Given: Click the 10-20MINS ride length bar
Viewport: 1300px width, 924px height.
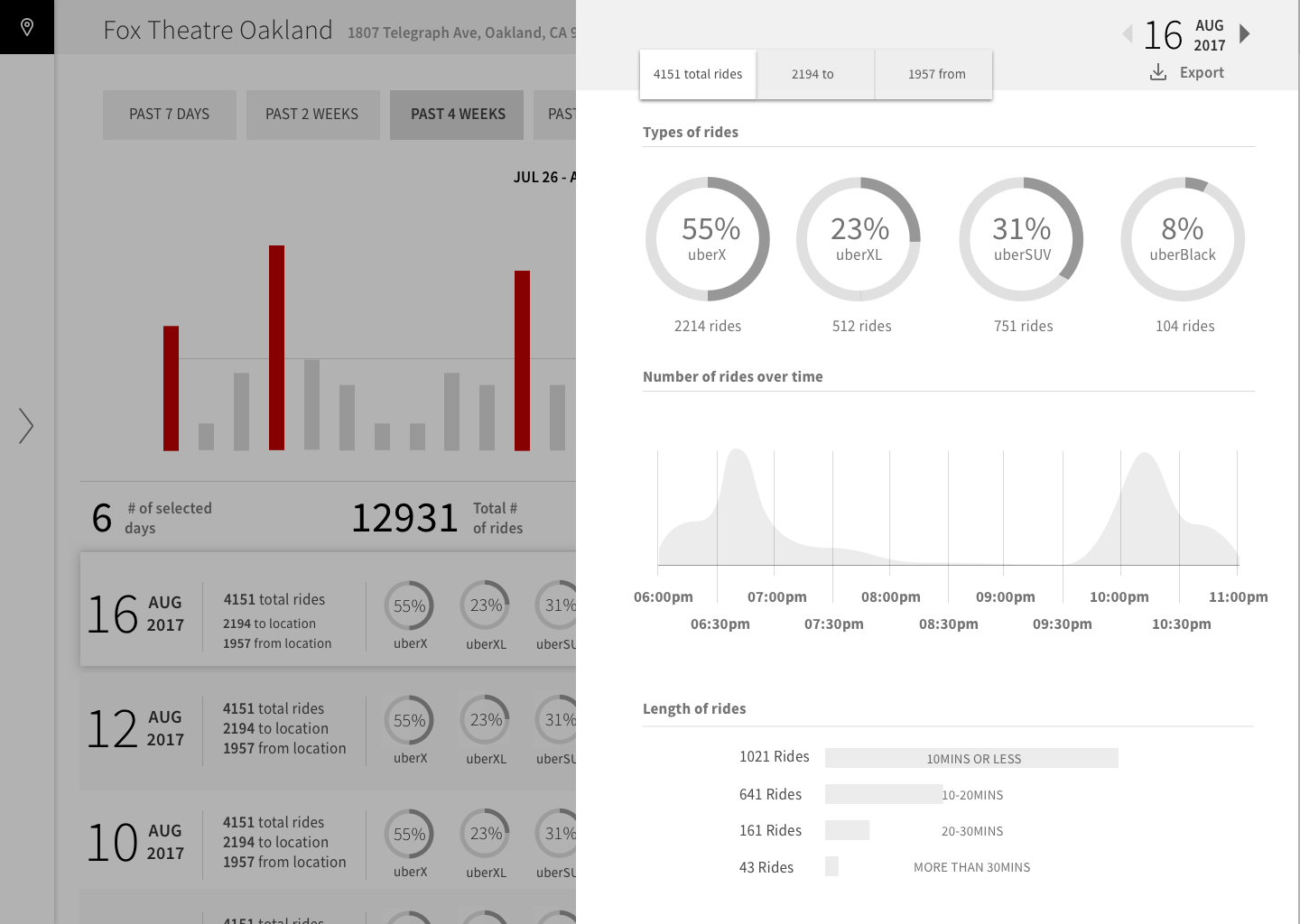Looking at the screenshot, I should 883,794.
